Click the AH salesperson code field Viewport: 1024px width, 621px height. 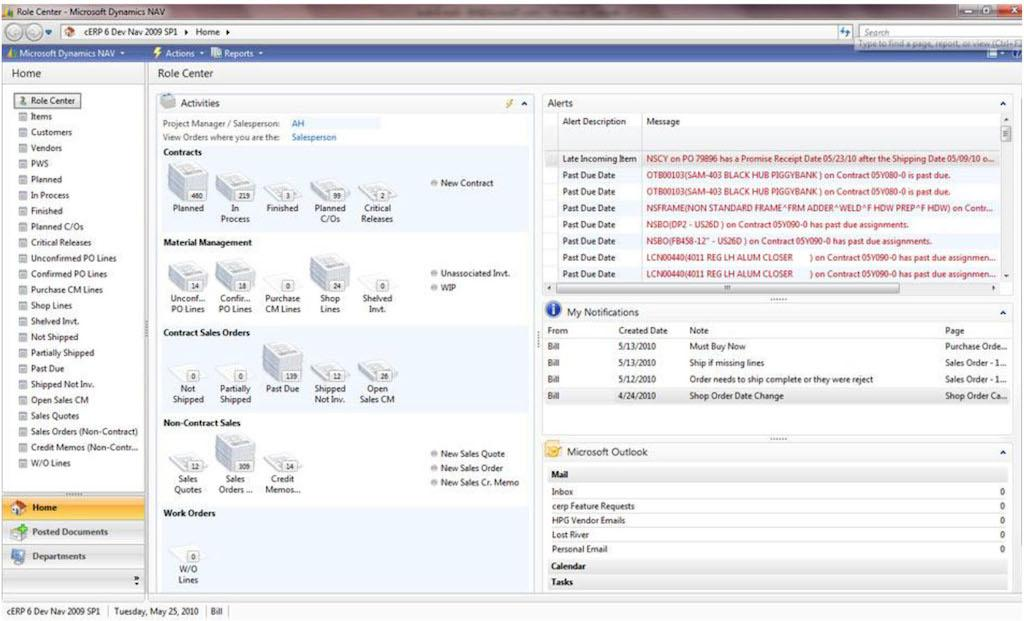point(334,123)
